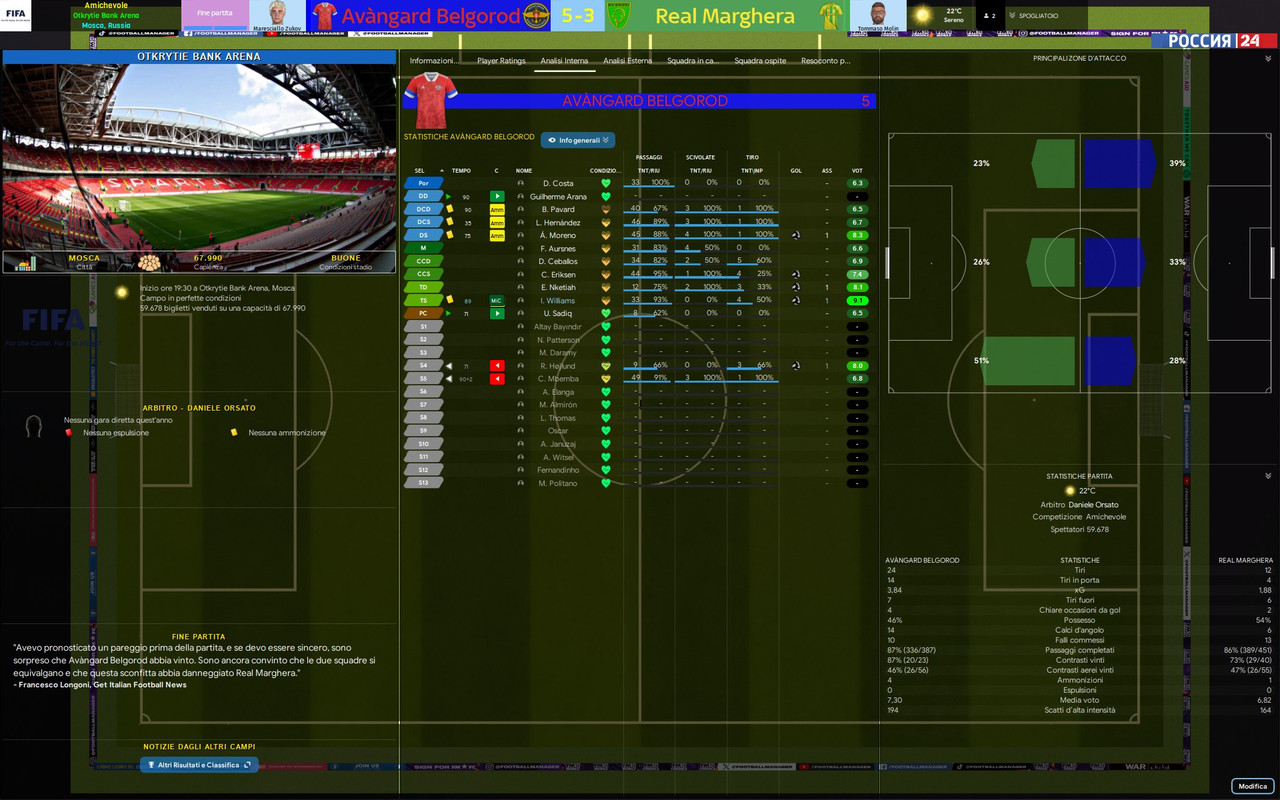Select the S4 substitute slot pill
The width and height of the screenshot is (1280, 800).
tap(423, 366)
